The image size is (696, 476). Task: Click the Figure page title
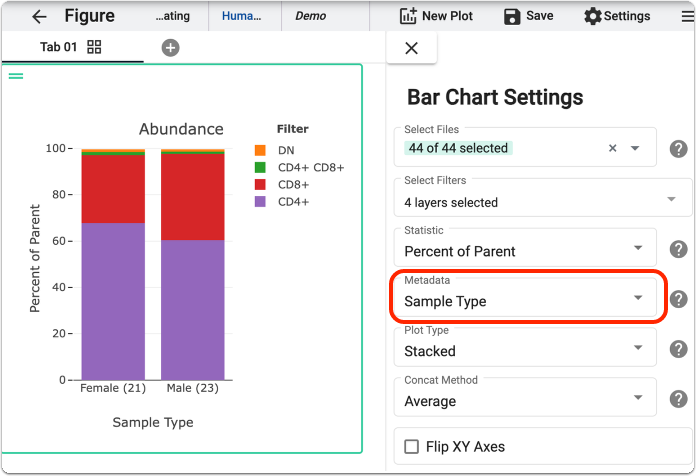pos(89,16)
